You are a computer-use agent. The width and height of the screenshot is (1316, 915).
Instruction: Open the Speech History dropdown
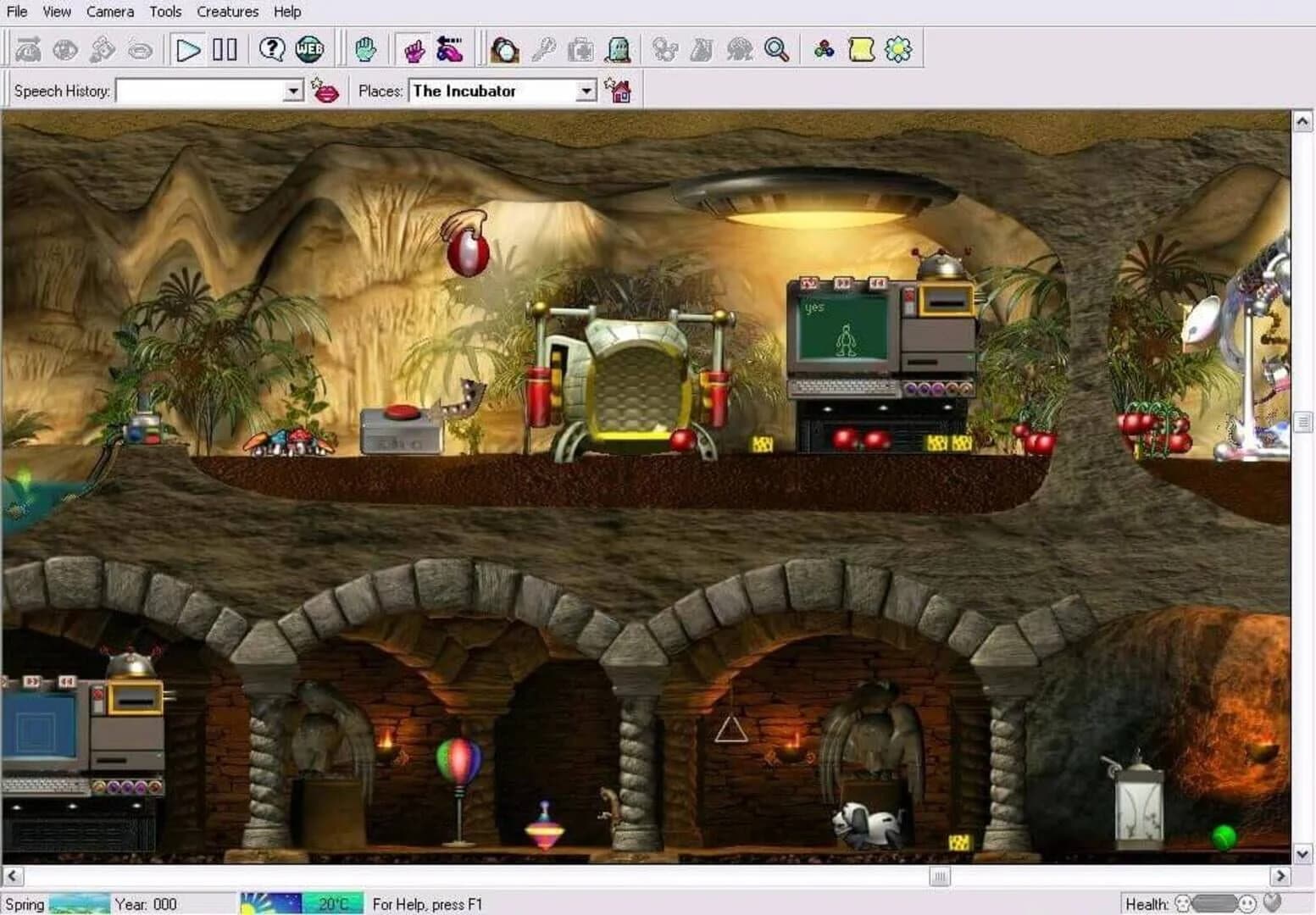click(292, 90)
